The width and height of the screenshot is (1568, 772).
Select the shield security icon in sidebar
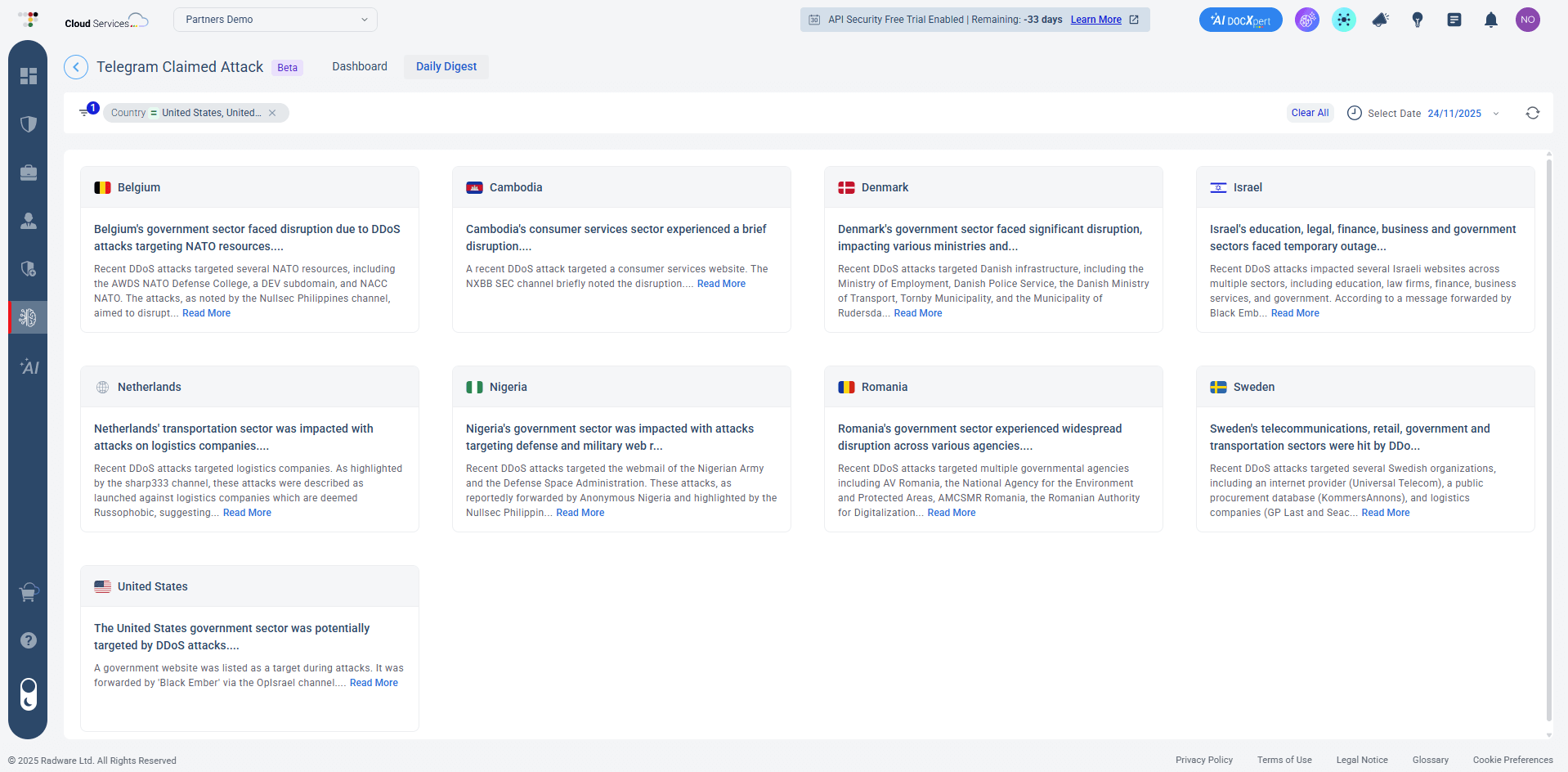pos(28,124)
